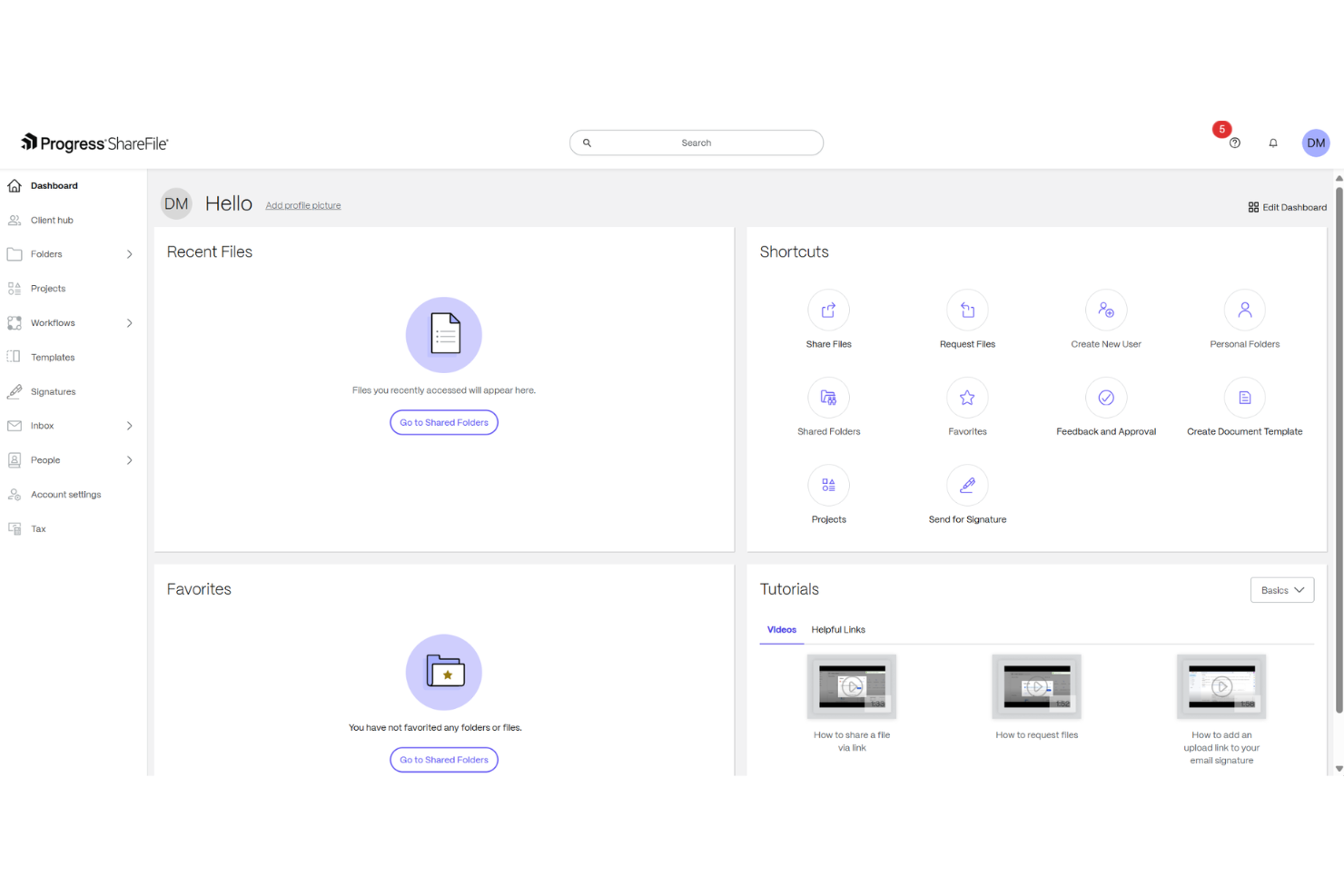Click the large DM profile avatar
The image size is (1344, 896).
[x=176, y=204]
